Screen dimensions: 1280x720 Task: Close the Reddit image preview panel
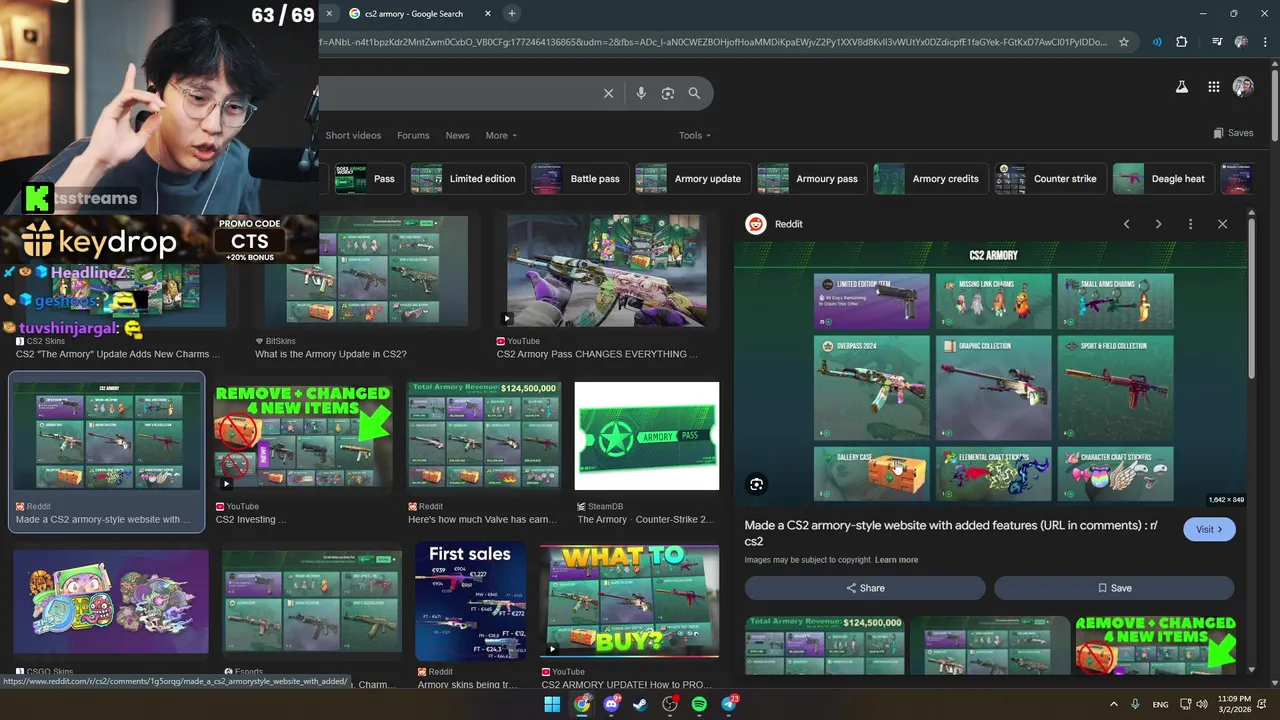point(1222,224)
